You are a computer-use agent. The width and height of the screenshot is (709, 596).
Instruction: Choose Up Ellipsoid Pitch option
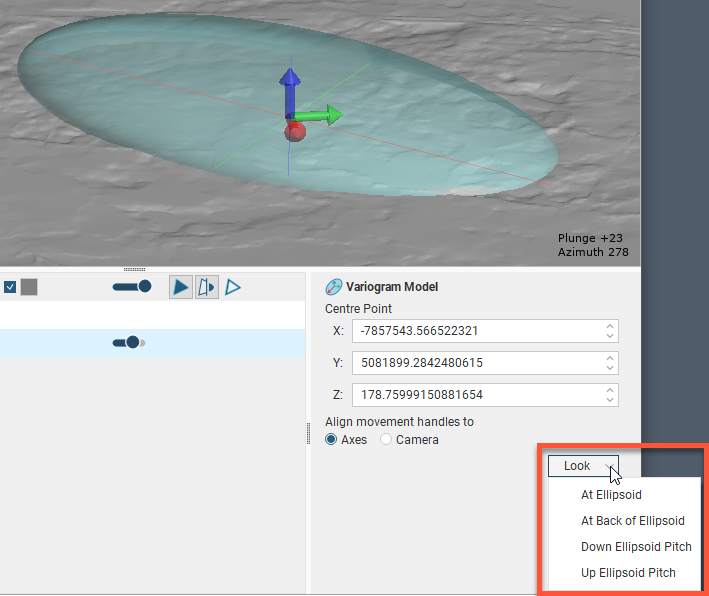[628, 573]
